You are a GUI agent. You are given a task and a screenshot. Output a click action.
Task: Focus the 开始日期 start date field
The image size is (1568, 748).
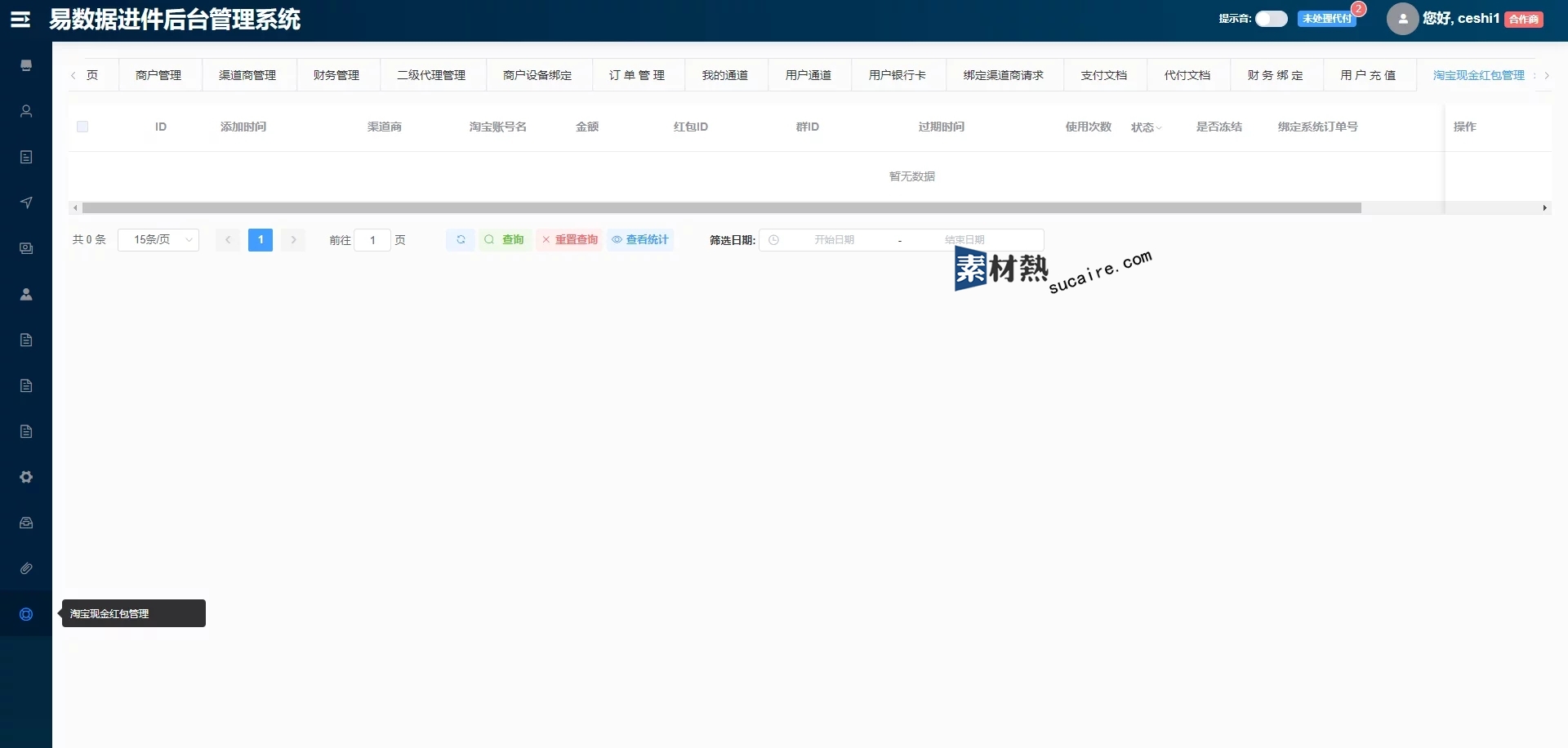834,240
